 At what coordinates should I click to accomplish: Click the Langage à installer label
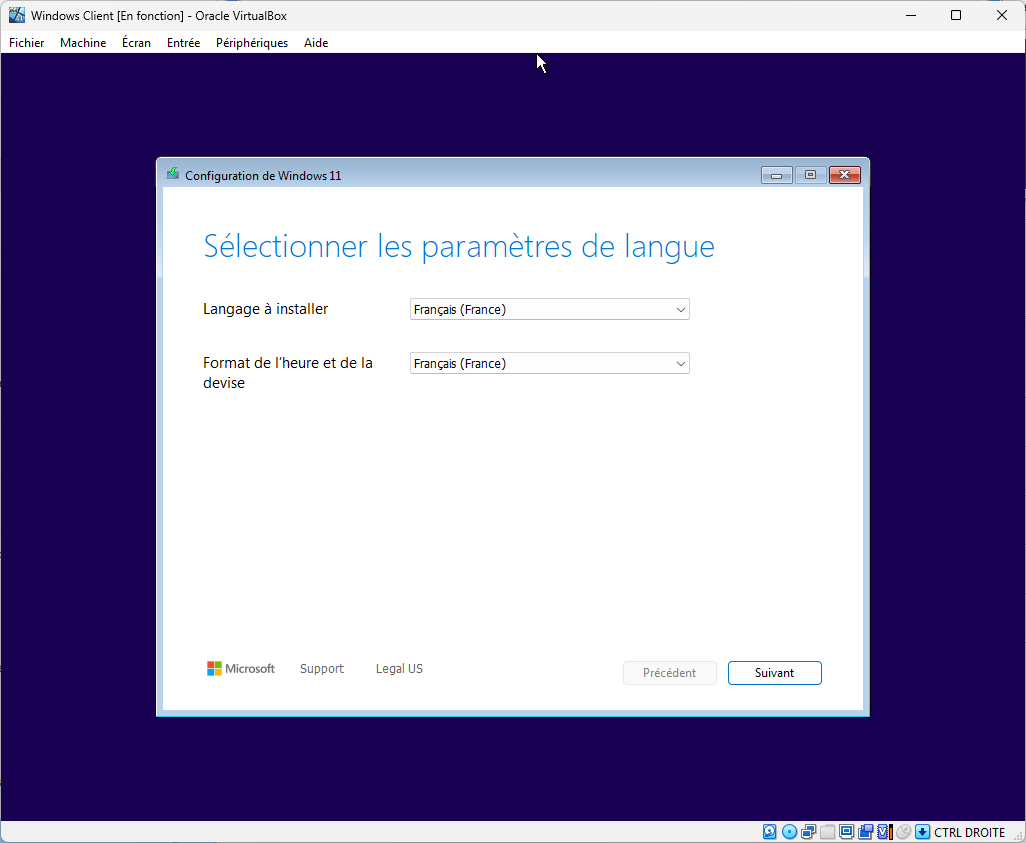tap(266, 309)
